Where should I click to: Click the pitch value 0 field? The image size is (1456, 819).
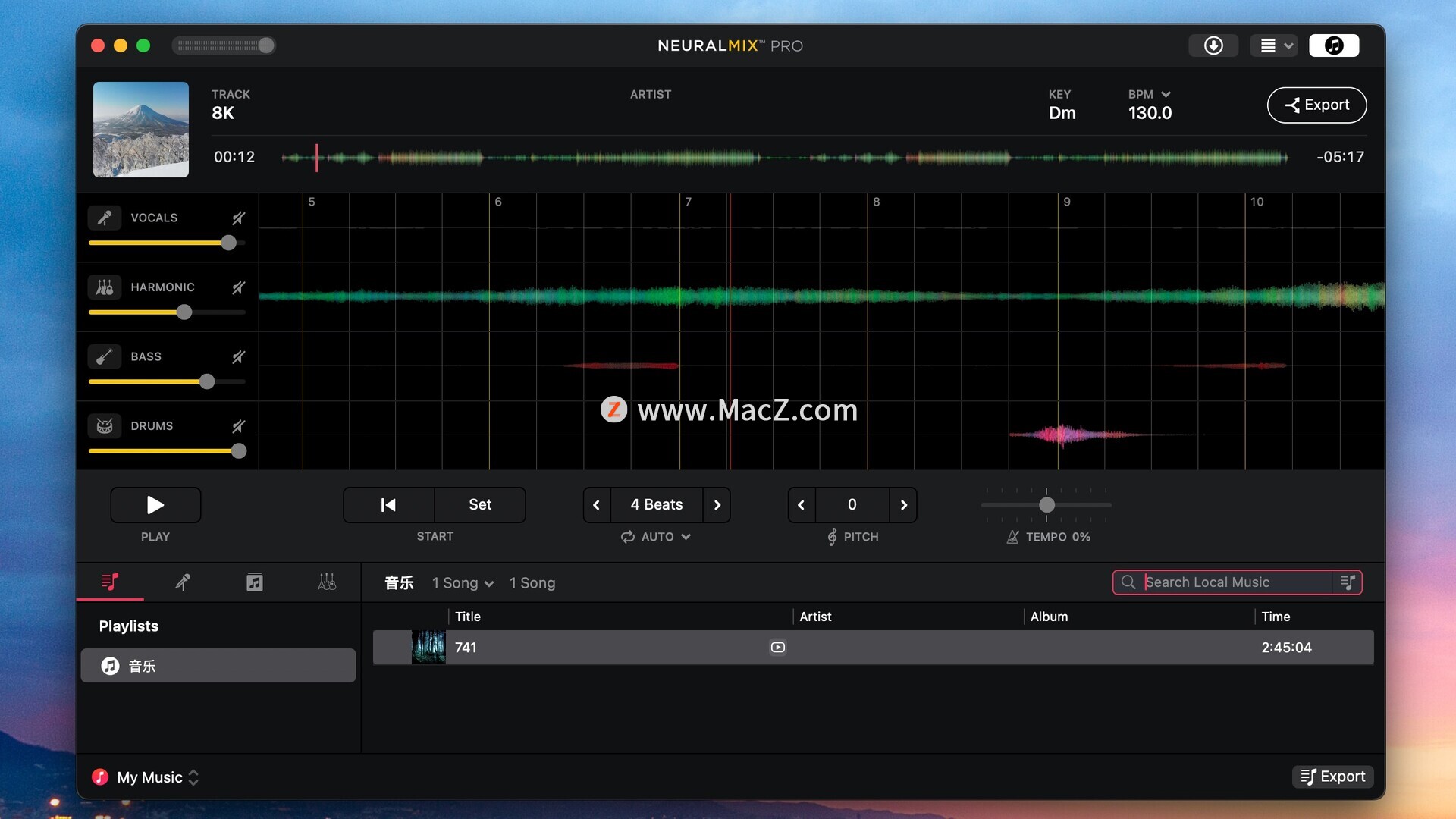click(852, 505)
